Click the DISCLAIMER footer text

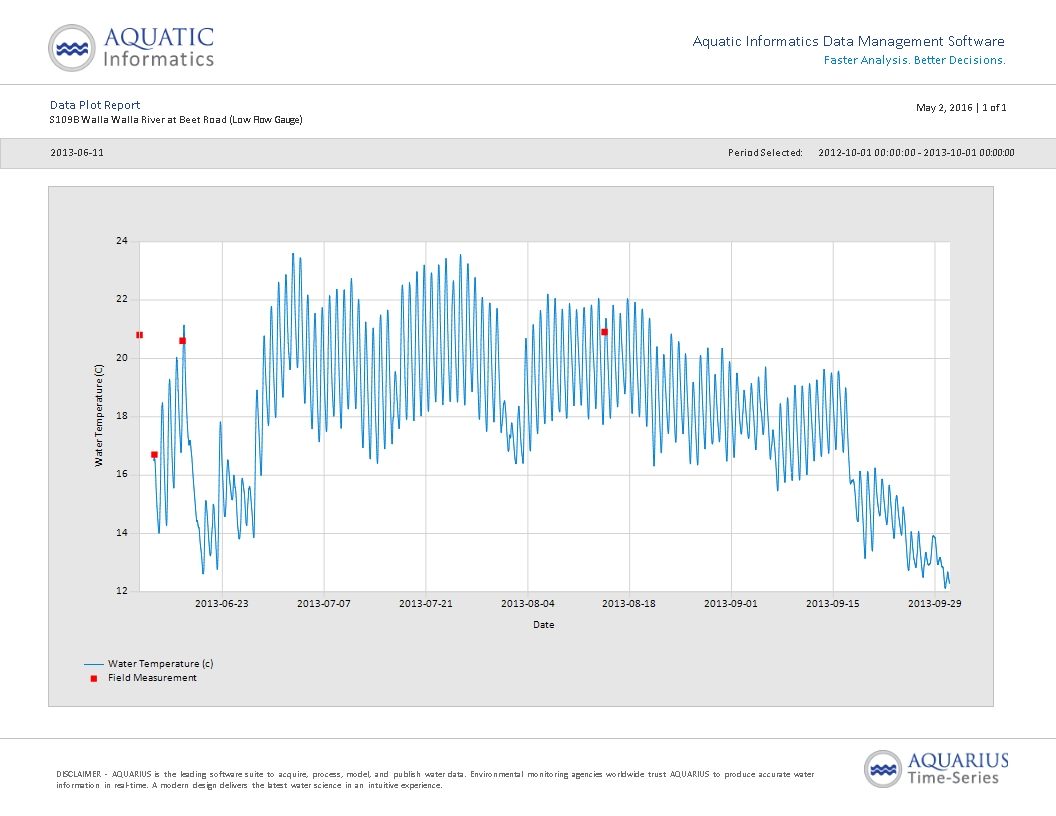(435, 780)
